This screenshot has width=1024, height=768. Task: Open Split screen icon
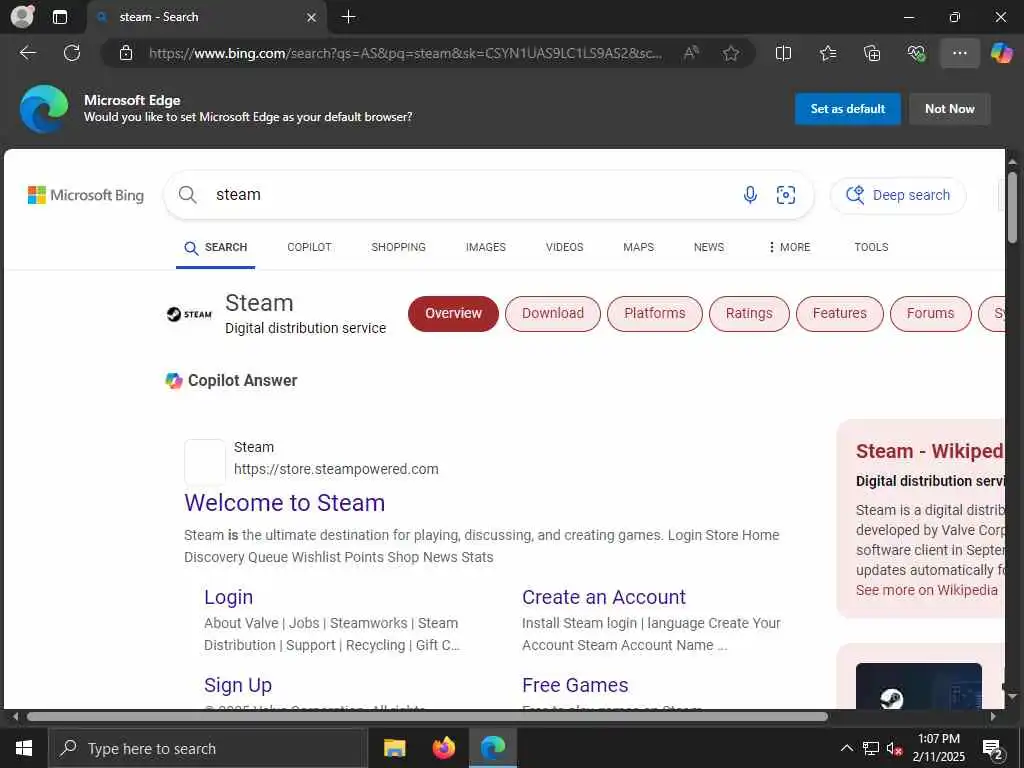783,53
